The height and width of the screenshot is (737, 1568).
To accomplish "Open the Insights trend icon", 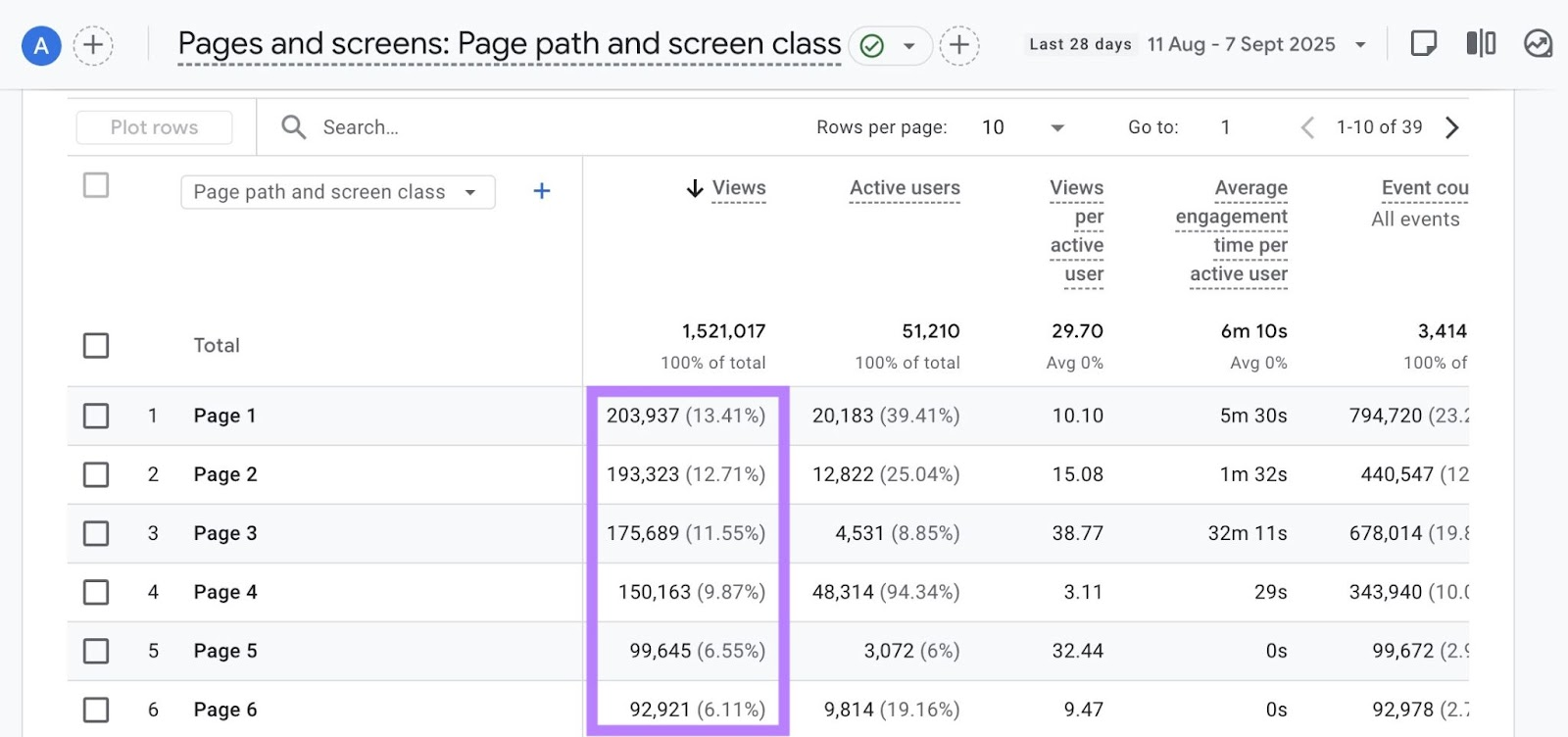I will (1538, 44).
